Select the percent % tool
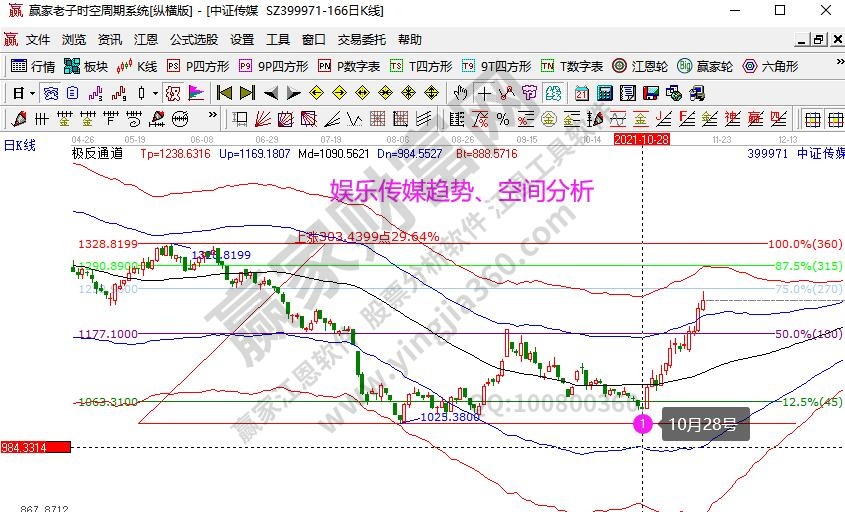The image size is (845, 512). 503,119
